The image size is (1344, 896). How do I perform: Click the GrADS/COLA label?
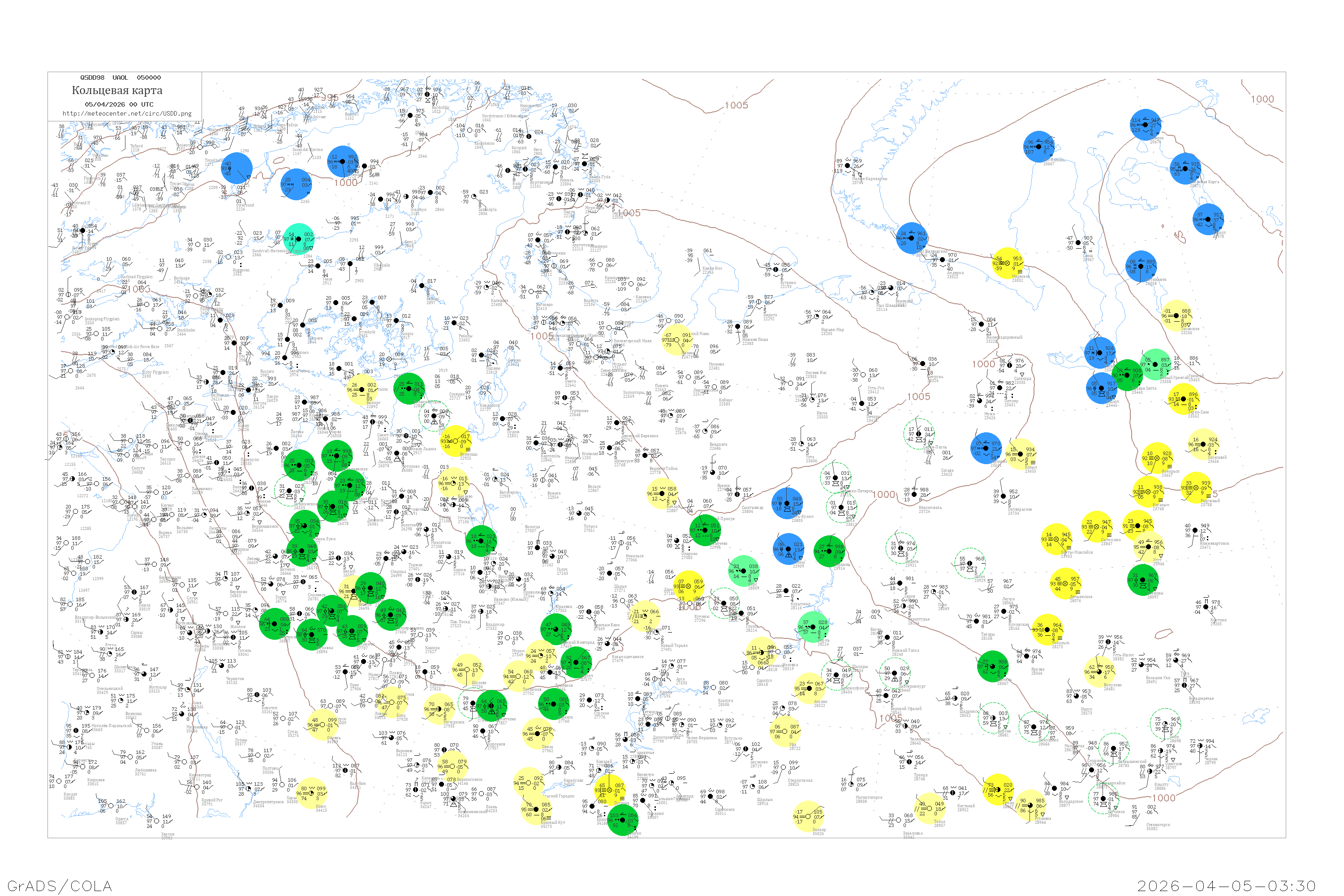click(60, 886)
